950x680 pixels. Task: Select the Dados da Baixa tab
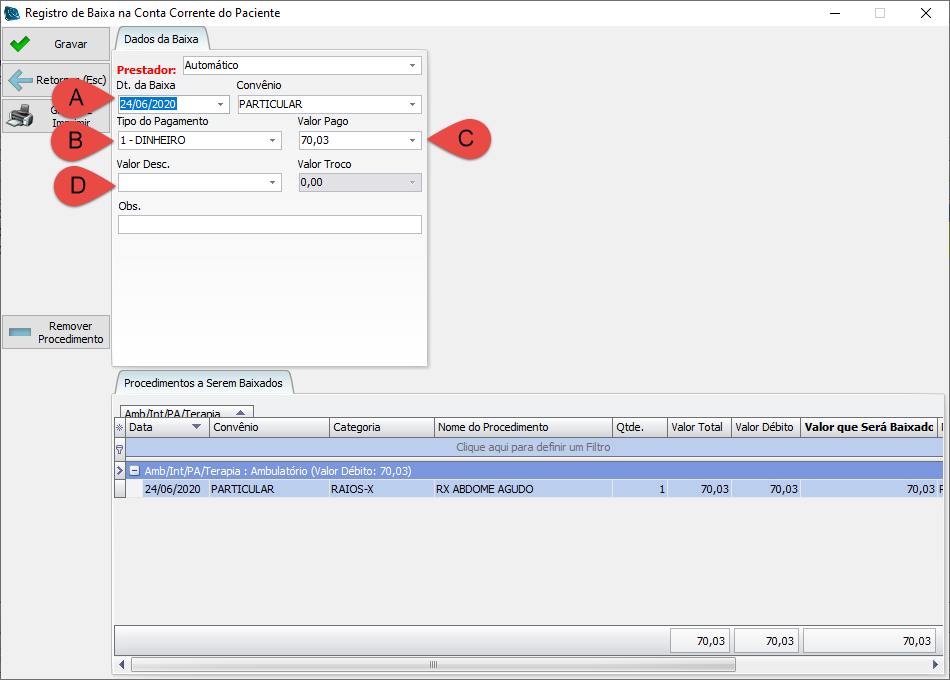pos(161,39)
